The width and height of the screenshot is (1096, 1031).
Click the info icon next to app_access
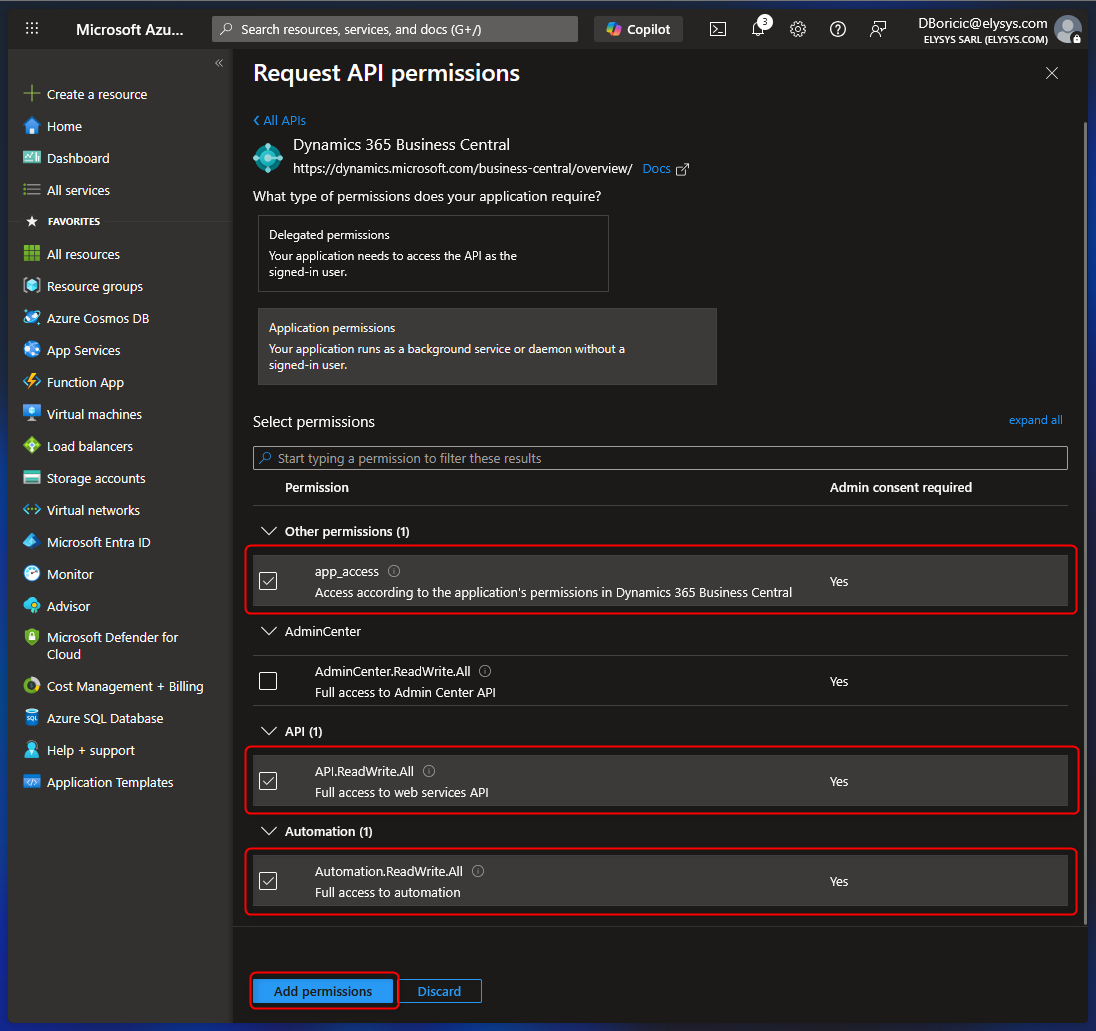pos(394,571)
